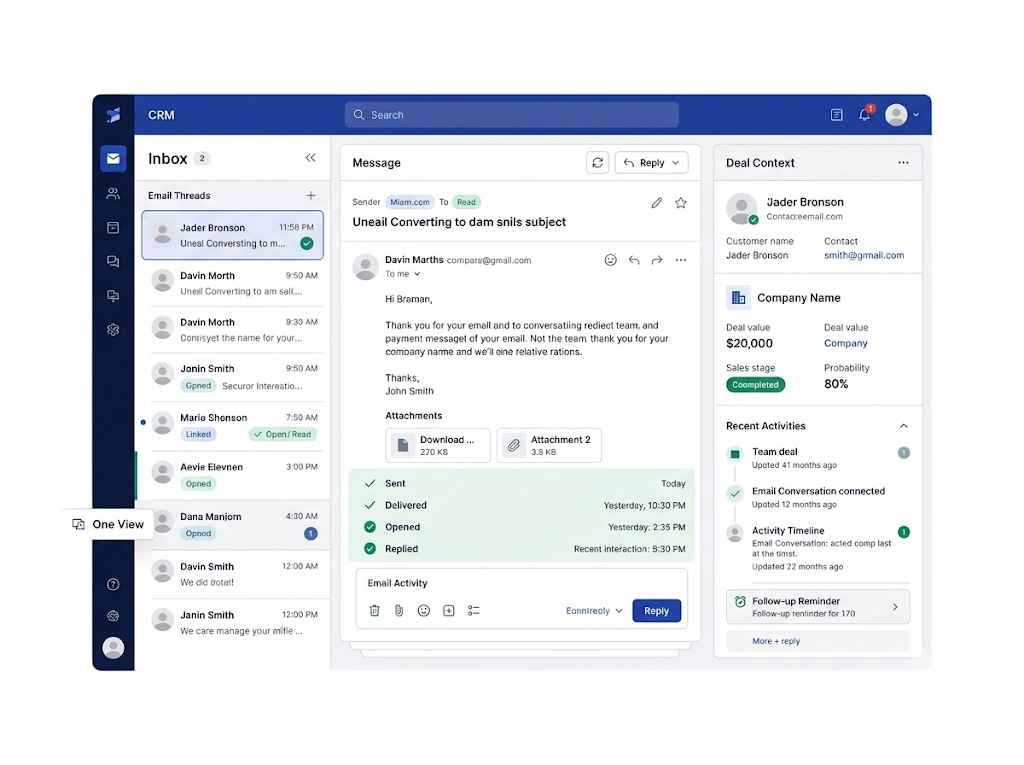This screenshot has height=765, width=1024.
Task: Open the three-dot menu on the email
Action: (680, 260)
